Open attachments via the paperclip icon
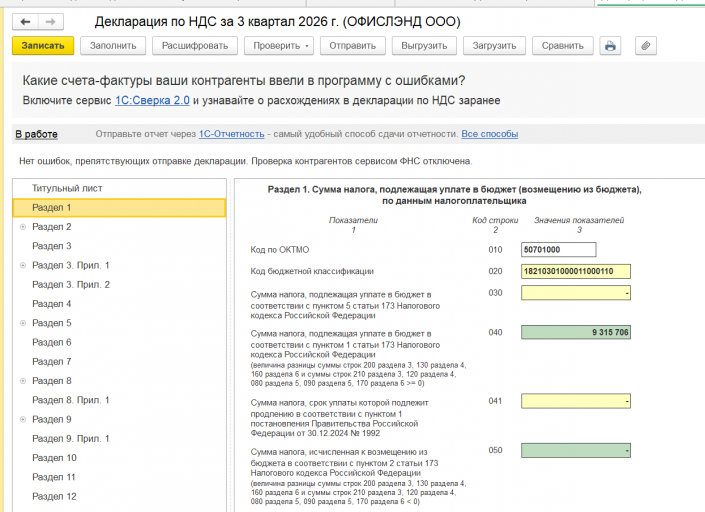Screen dimensions: 705x512 (x=646, y=46)
